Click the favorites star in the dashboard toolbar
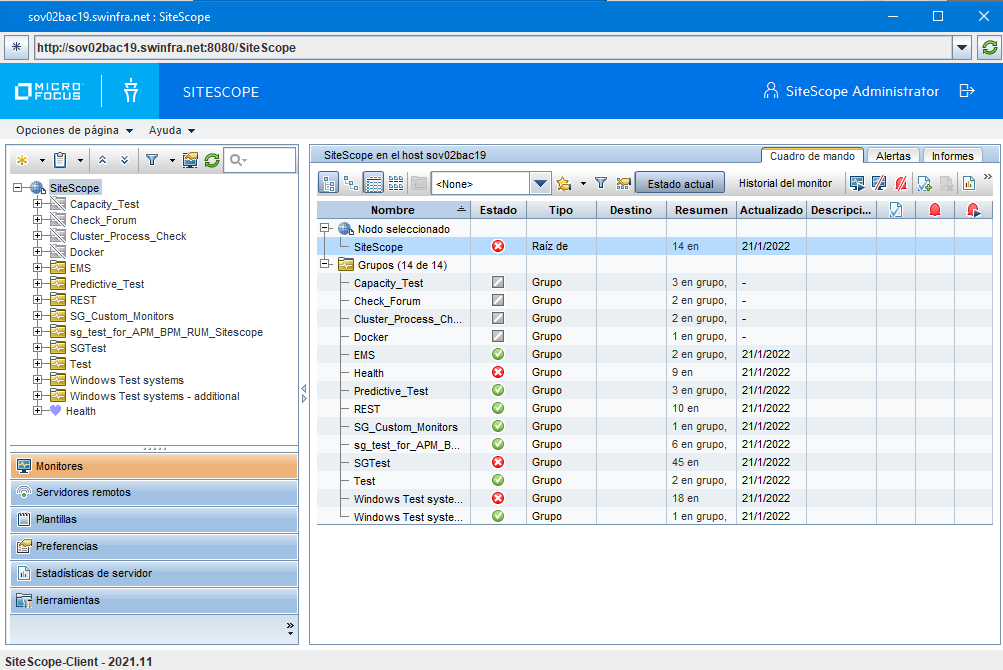Screen dimensions: 1003x670 point(565,183)
